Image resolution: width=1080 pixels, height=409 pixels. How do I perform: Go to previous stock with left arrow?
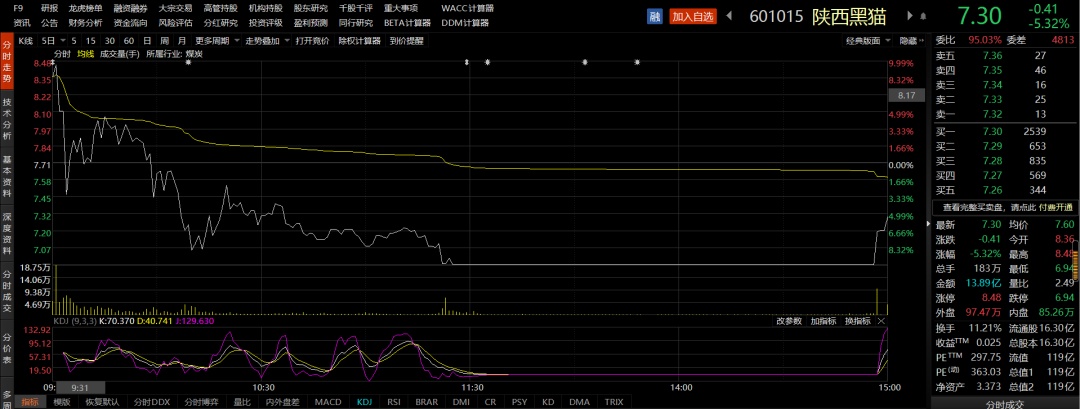[729, 16]
